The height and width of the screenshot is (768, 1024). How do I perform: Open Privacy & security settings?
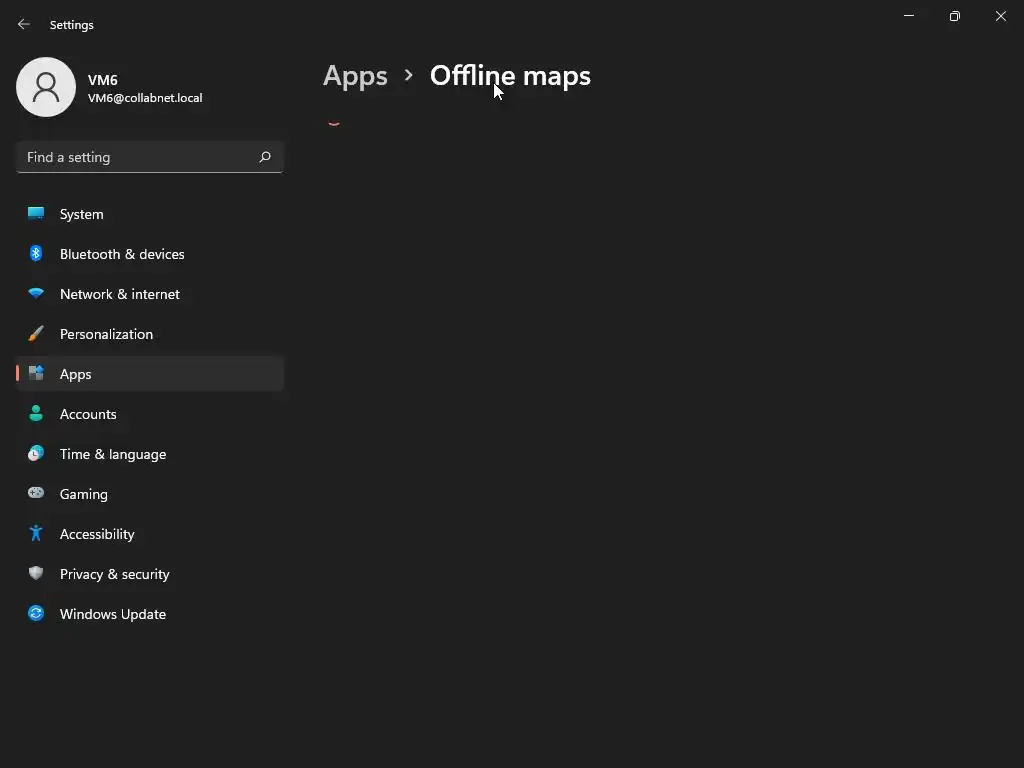pyautogui.click(x=114, y=574)
